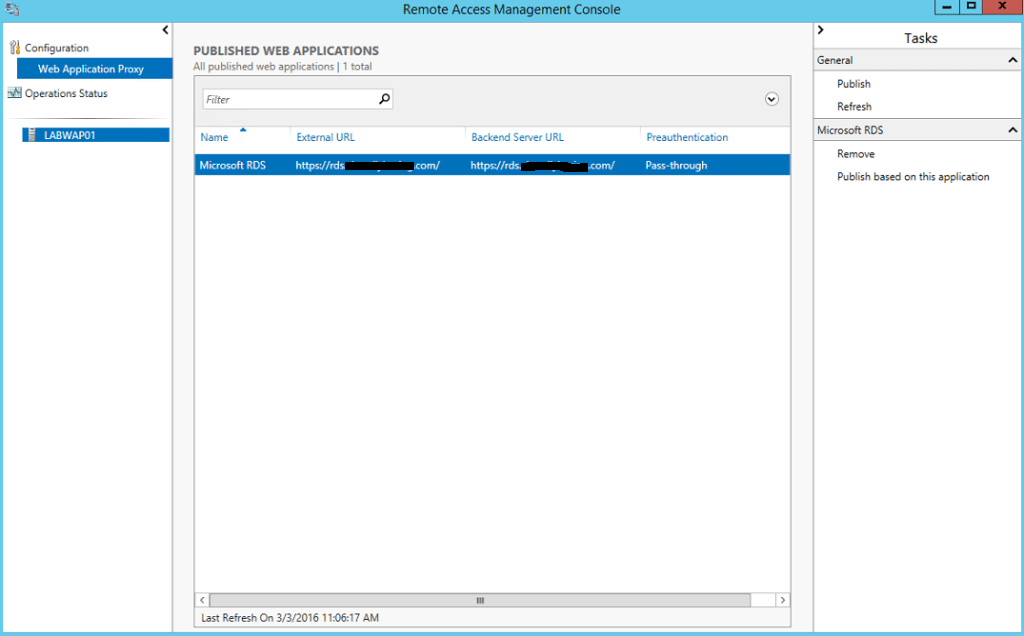1024x636 pixels.
Task: Sort by the Name column header
Action: point(214,137)
